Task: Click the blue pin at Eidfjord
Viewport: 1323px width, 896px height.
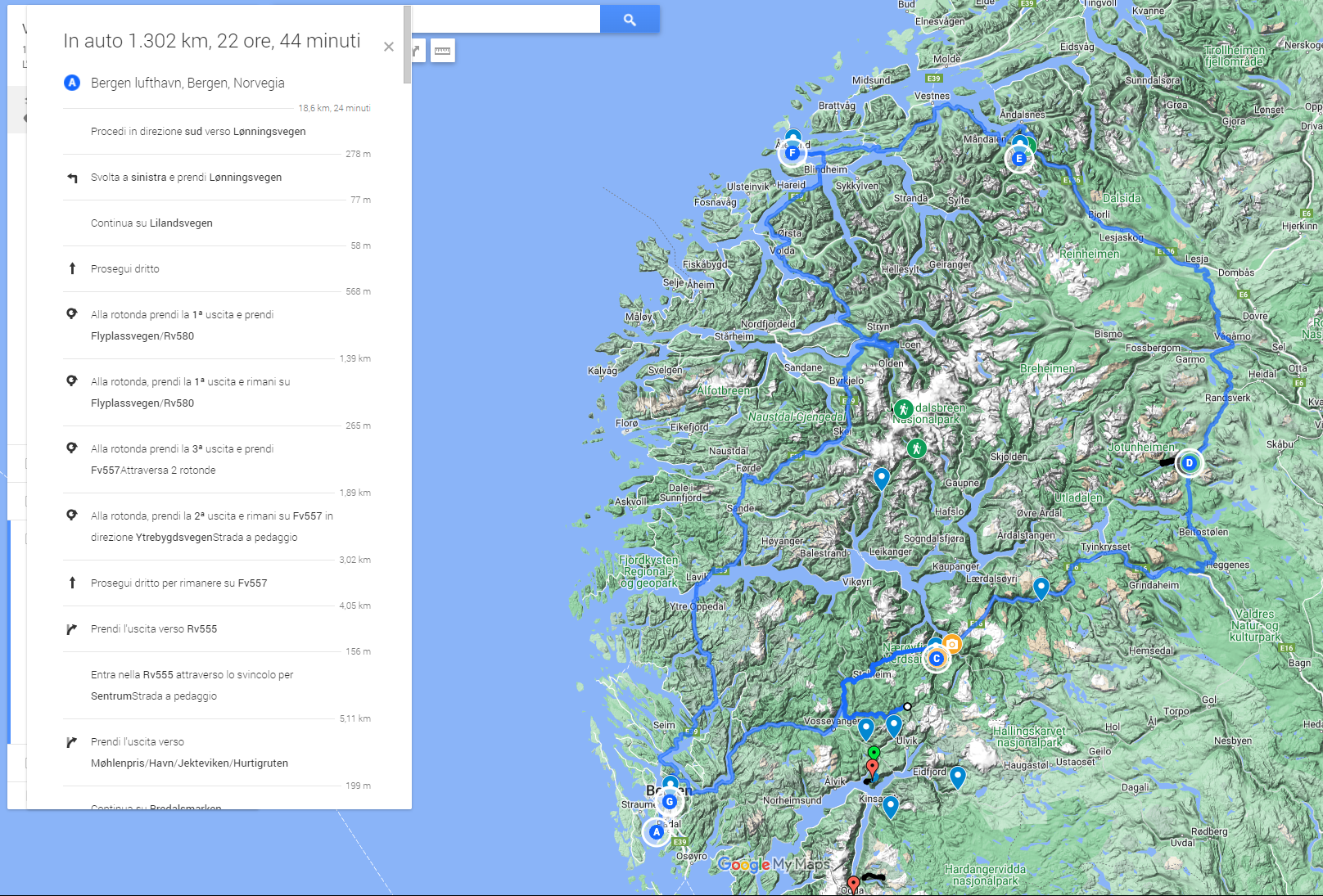Action: [x=958, y=777]
